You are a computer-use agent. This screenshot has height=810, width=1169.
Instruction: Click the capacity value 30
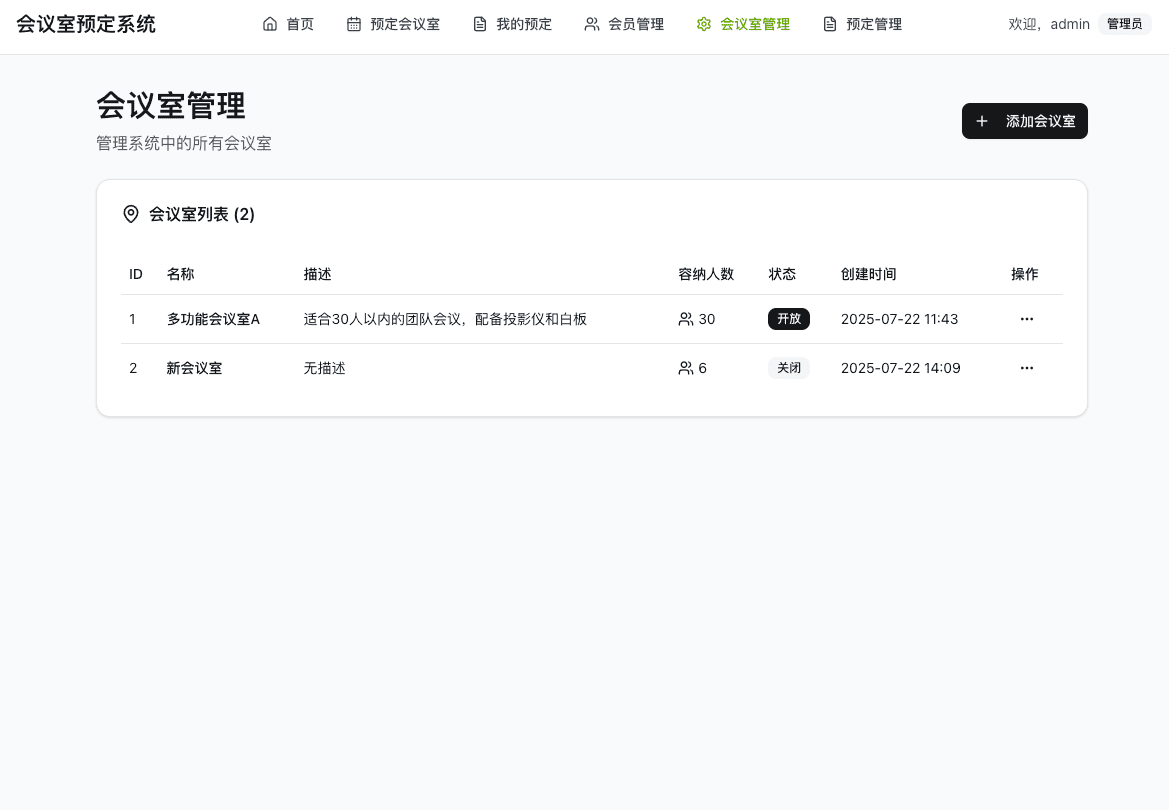(707, 319)
